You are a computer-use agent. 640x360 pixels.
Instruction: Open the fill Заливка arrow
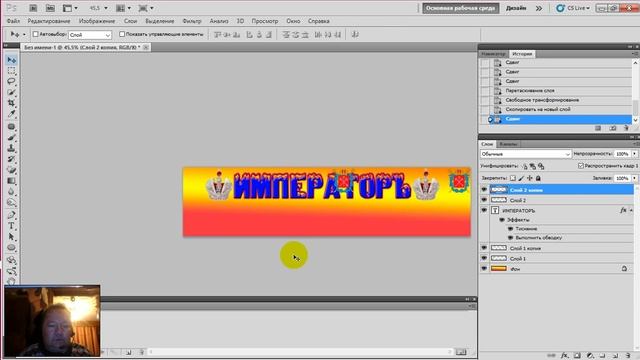tap(635, 178)
